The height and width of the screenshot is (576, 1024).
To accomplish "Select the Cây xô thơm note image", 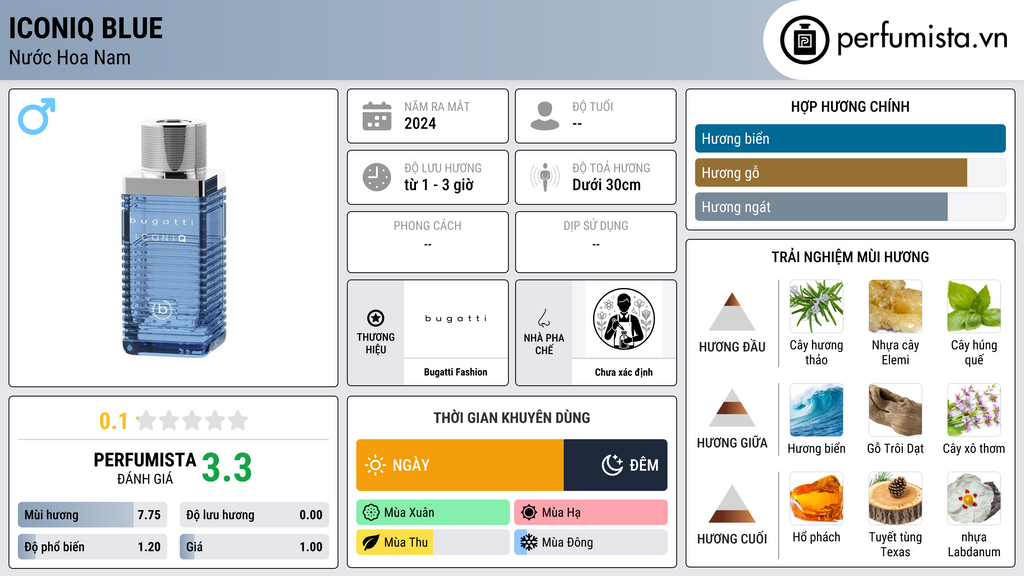I will 974,410.
